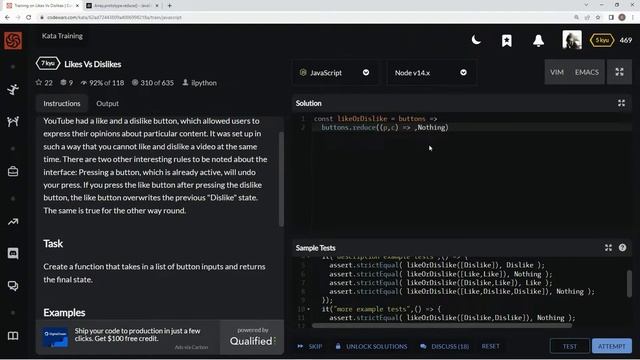Switch to the Output tab
This screenshot has width=640, height=360.
(x=107, y=103)
